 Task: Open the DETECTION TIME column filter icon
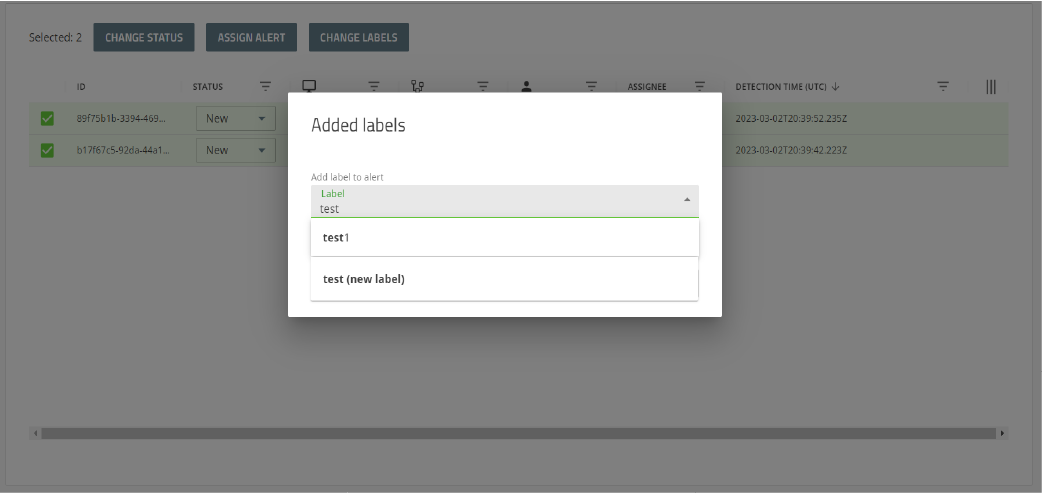pos(943,86)
